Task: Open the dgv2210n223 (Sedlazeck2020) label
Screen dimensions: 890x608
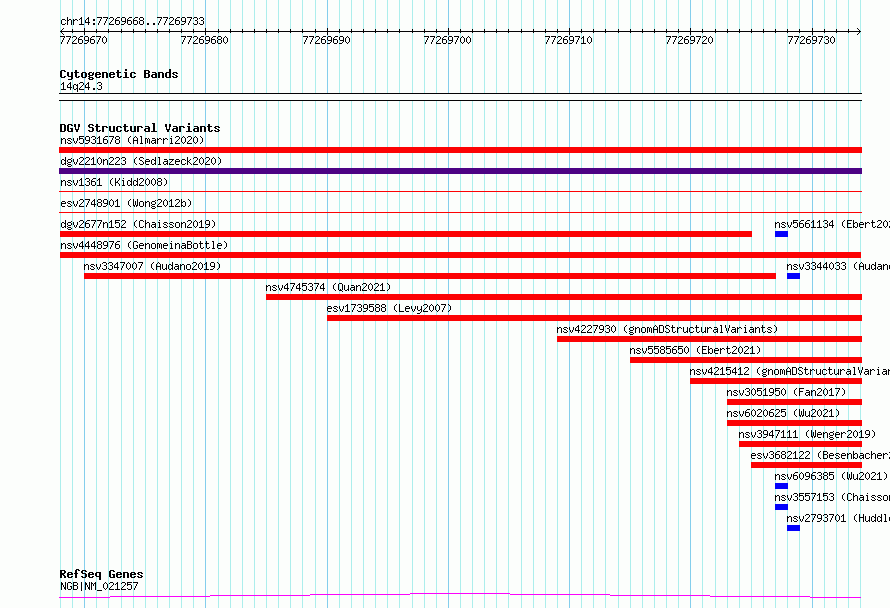Action: tap(141, 161)
